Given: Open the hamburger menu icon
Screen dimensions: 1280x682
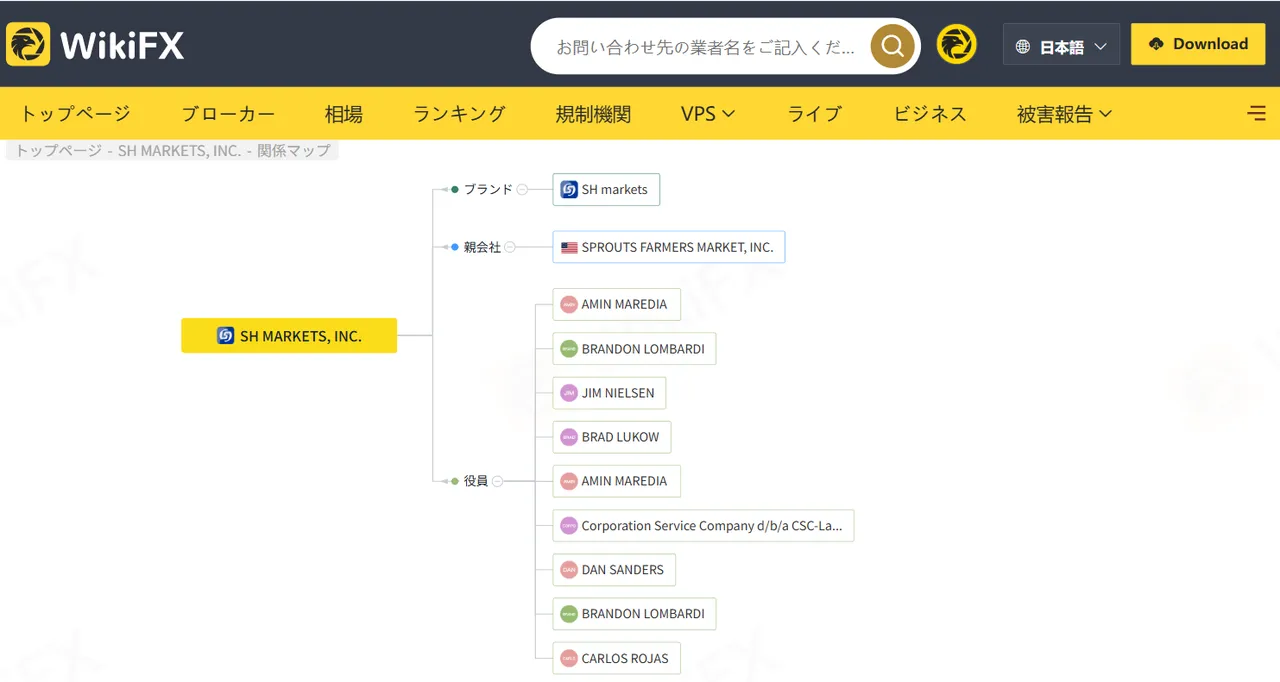Looking at the screenshot, I should [1257, 114].
